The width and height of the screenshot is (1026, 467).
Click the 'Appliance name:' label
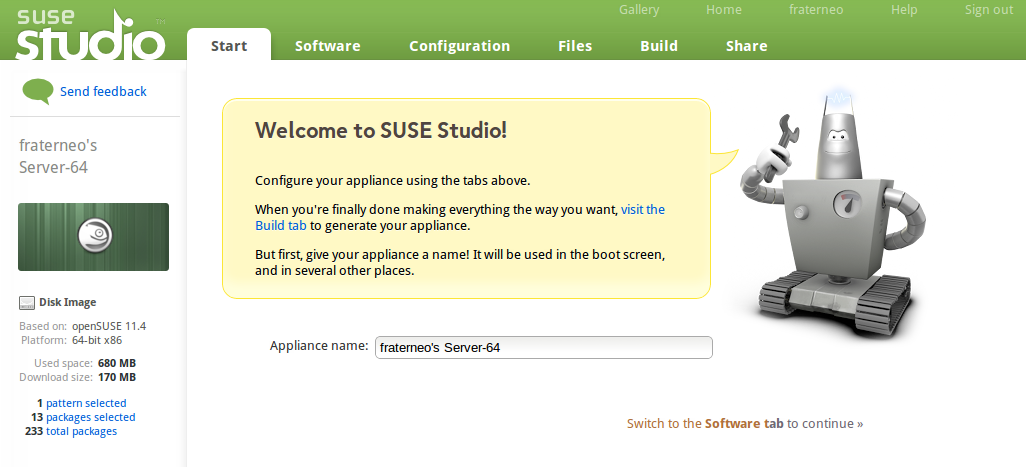tap(319, 345)
